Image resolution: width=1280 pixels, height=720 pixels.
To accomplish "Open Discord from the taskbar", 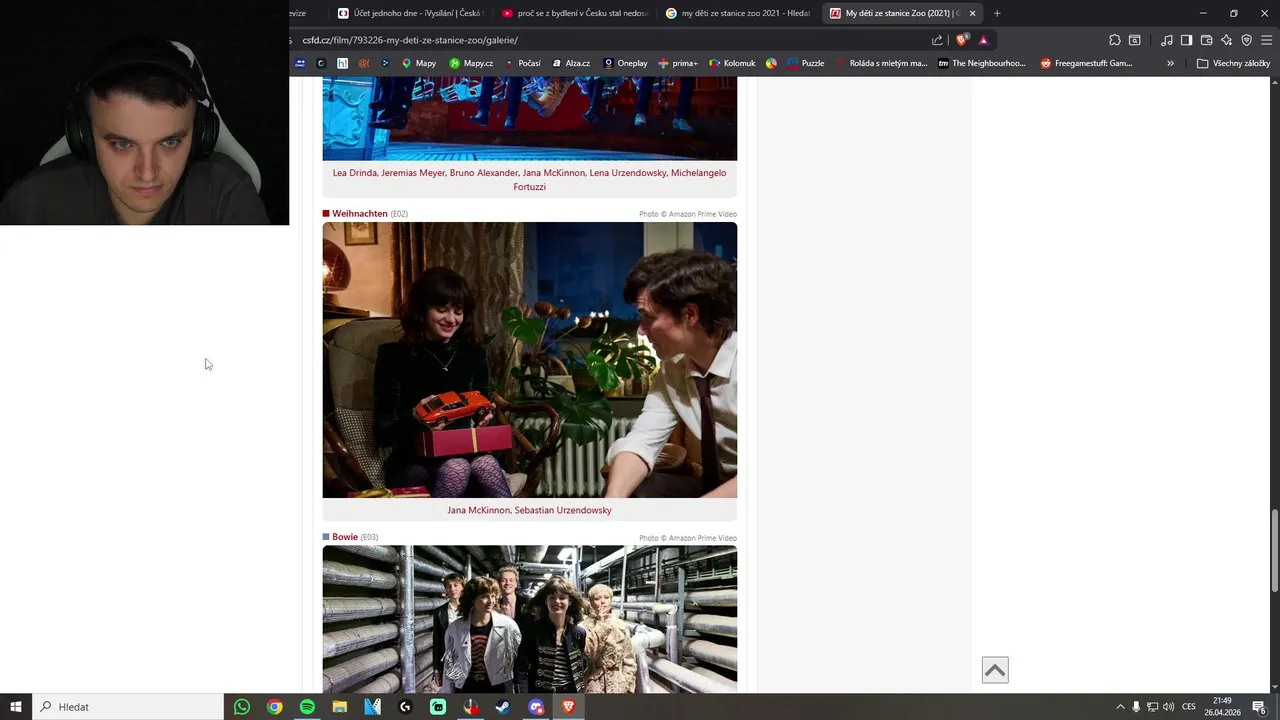I will coord(536,707).
